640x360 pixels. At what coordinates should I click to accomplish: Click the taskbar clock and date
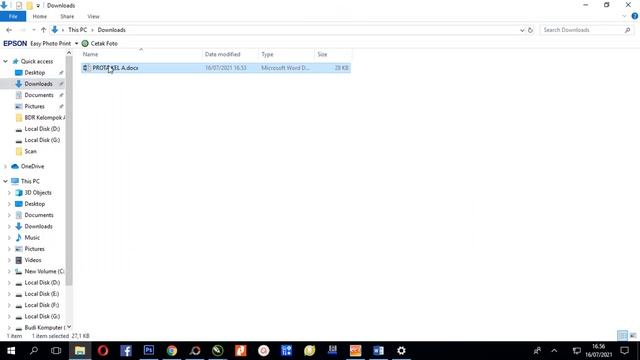point(599,351)
